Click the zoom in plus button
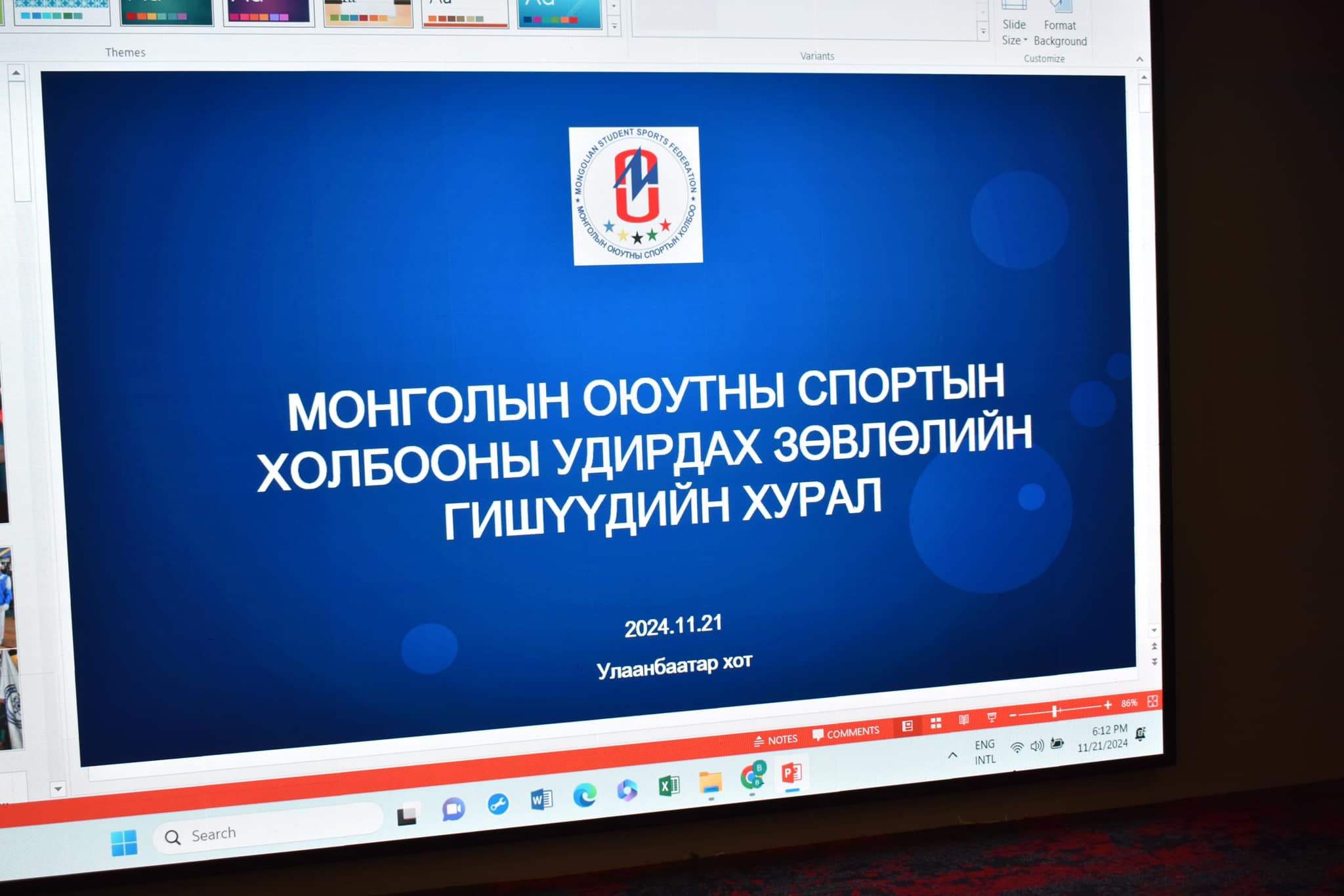1344x896 pixels. tap(1108, 705)
